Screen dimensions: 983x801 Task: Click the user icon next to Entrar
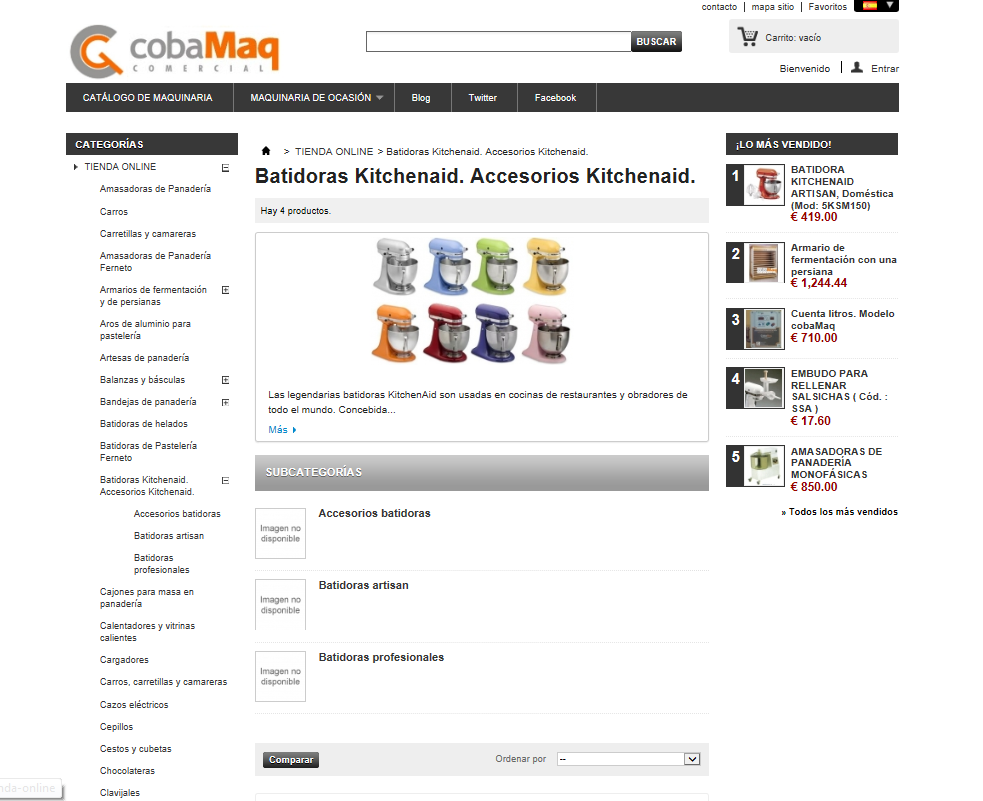tap(857, 68)
